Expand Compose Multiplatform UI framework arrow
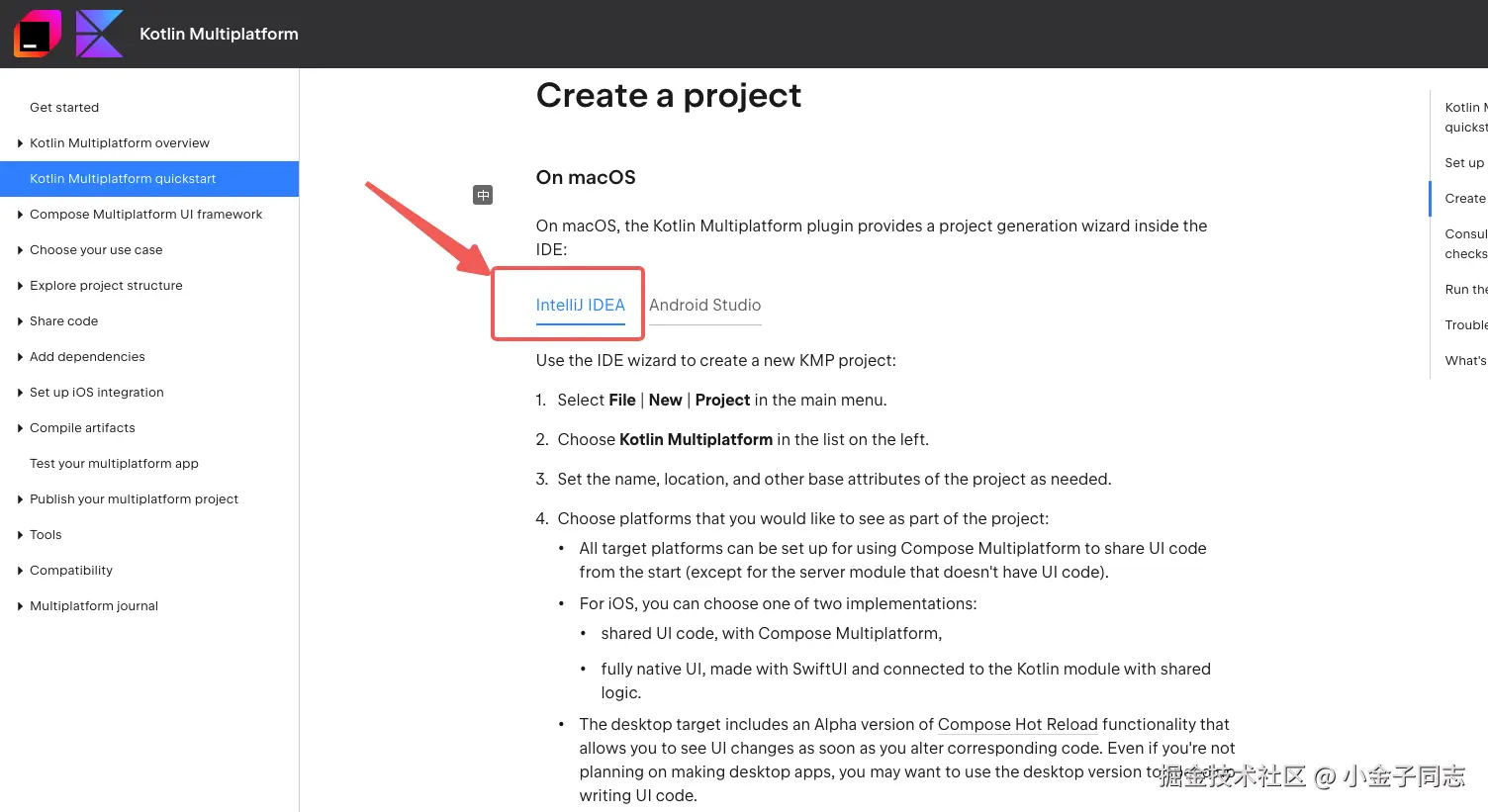Screen dimensions: 1488x812 click(20, 215)
